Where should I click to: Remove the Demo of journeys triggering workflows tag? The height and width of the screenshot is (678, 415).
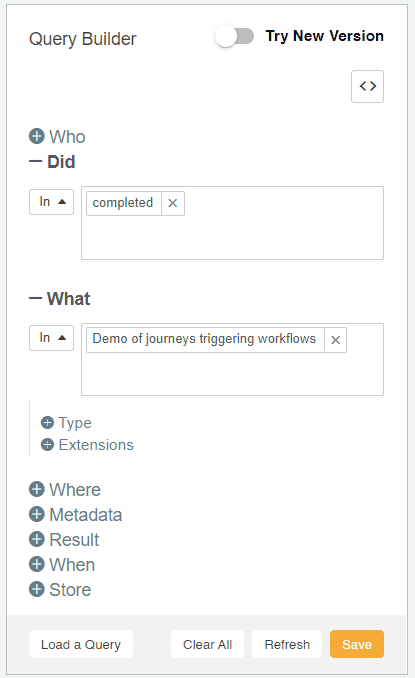(x=335, y=340)
